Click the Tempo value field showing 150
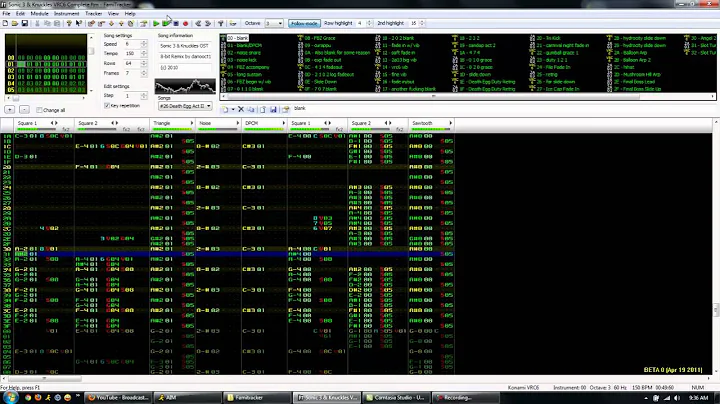The width and height of the screenshot is (720, 404). coord(132,54)
